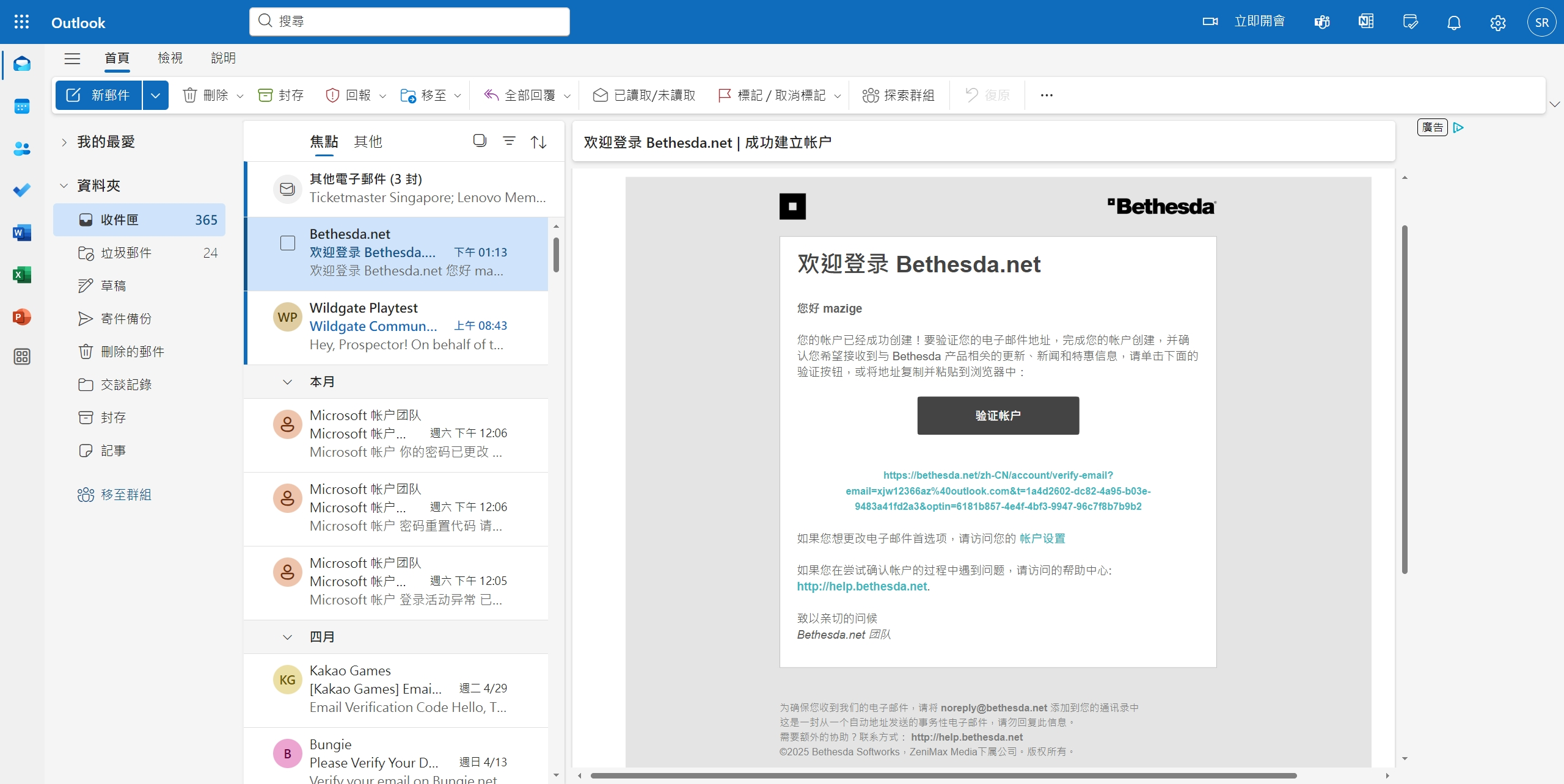
Task: Click the Teams icon in top bar
Action: 1322,23
